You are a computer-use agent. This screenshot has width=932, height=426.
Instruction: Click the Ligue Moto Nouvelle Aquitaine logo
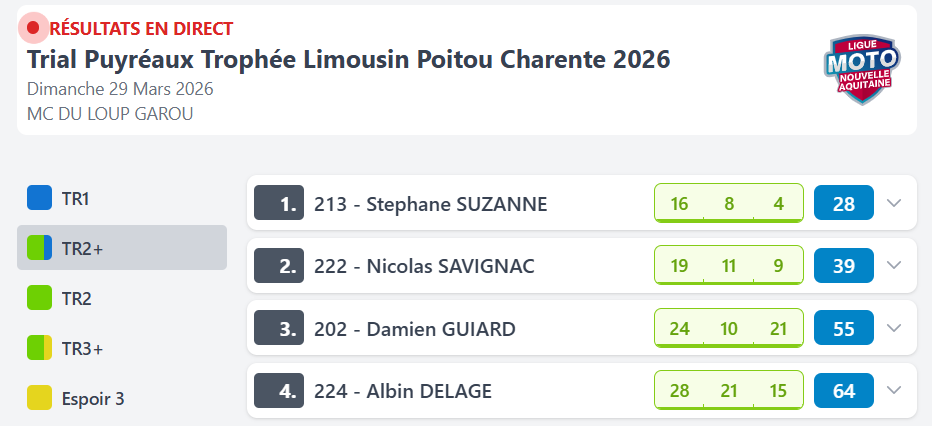861,68
